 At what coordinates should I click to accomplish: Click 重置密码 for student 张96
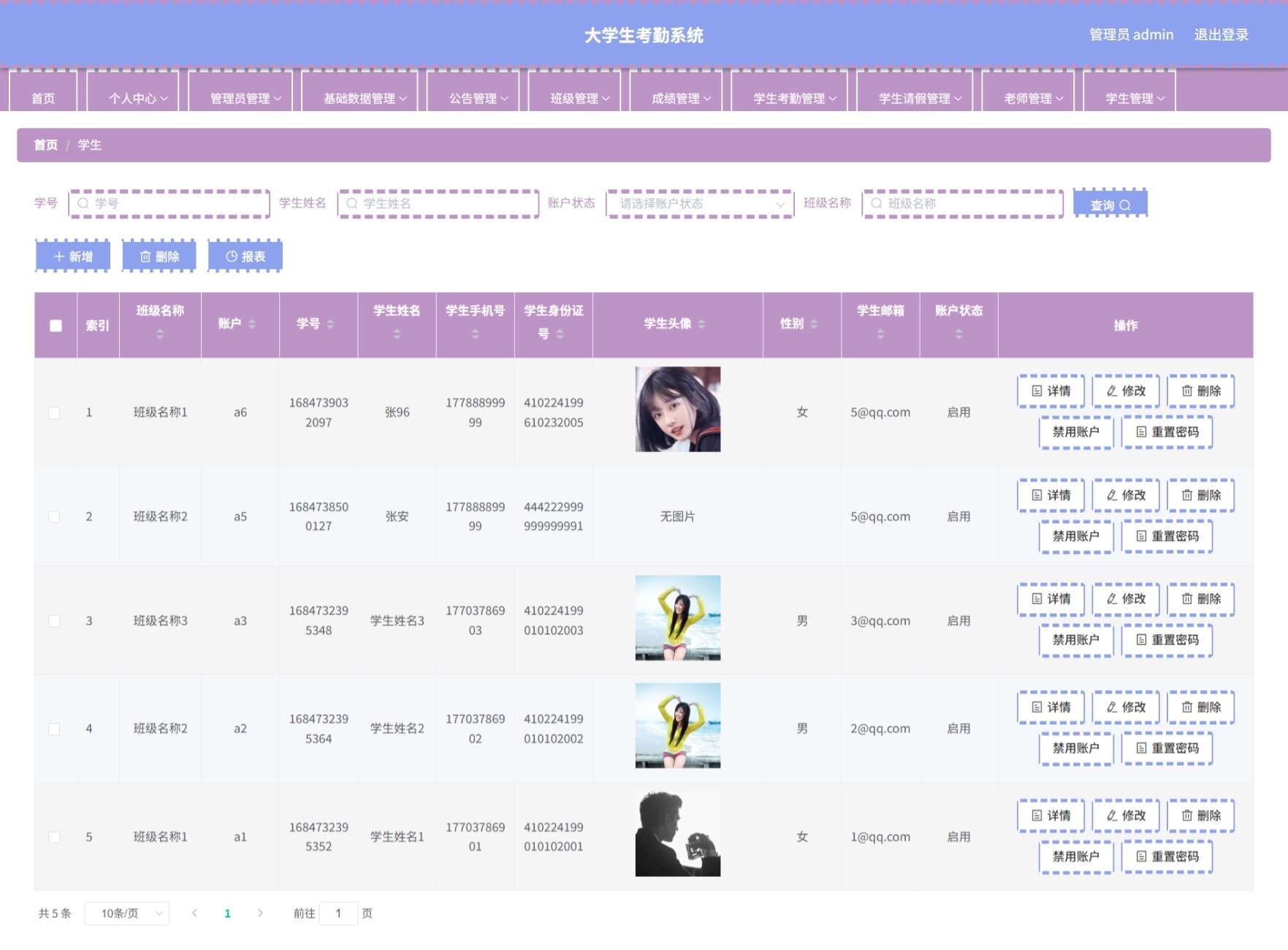1167,432
